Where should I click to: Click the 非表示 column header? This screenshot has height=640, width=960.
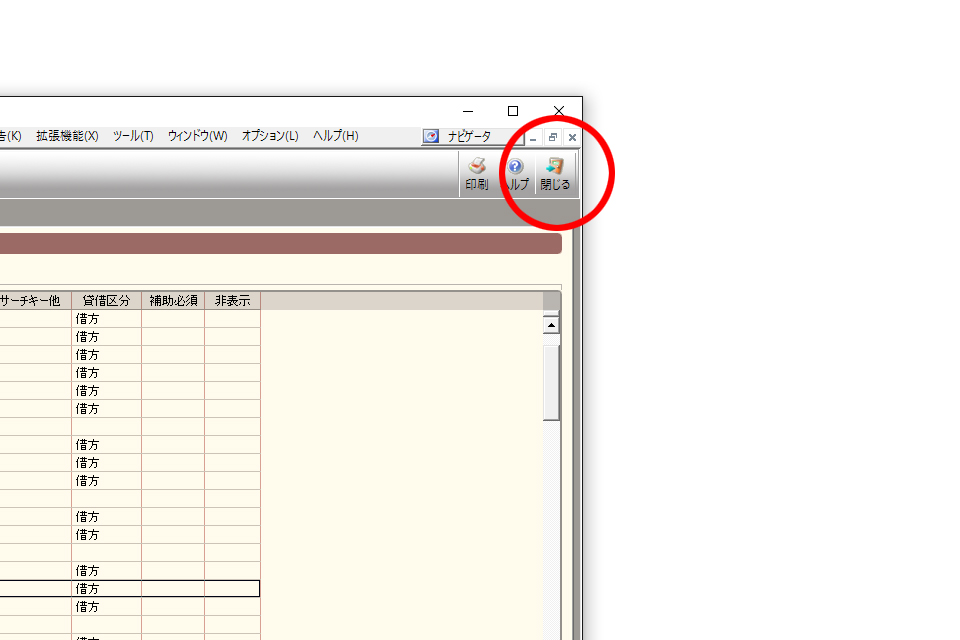point(233,301)
